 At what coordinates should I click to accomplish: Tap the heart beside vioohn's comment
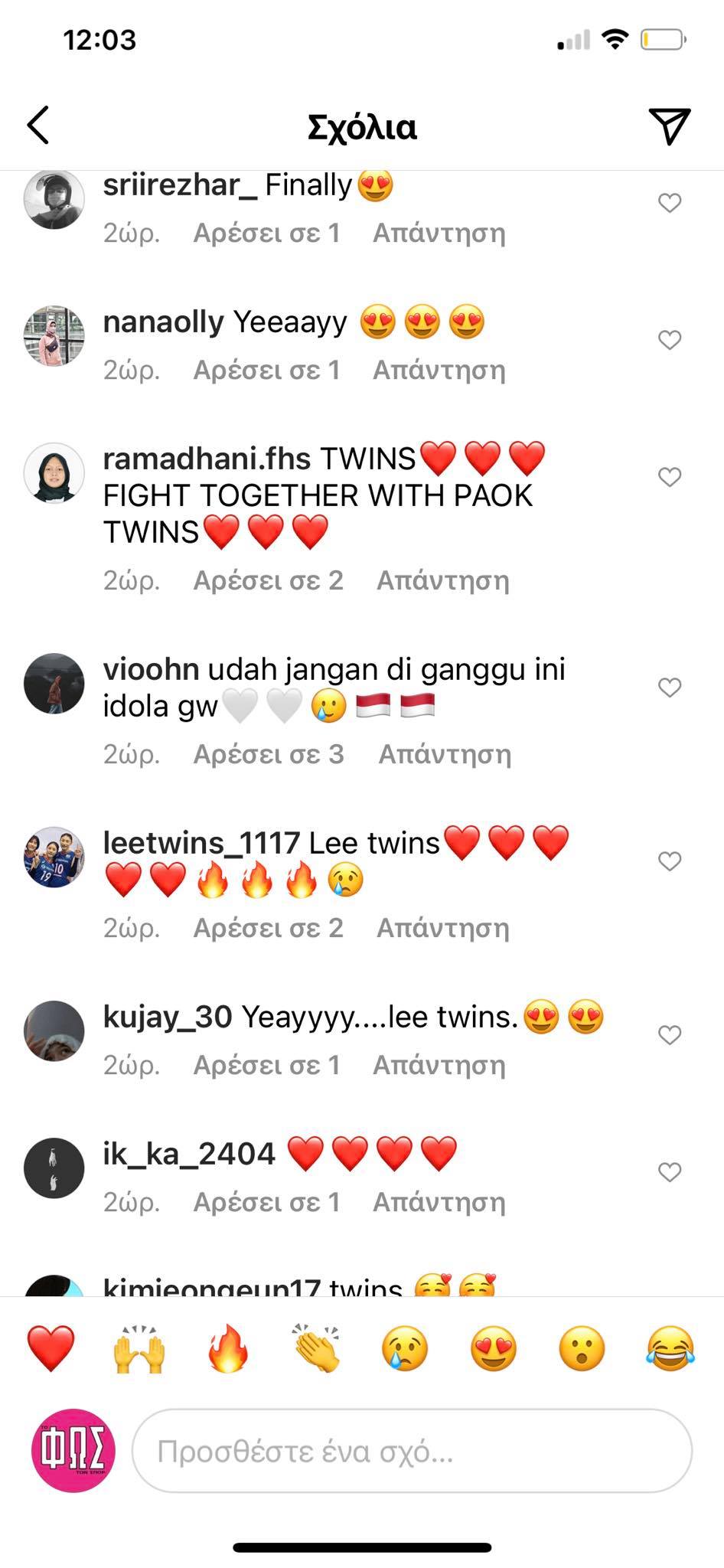click(x=670, y=688)
